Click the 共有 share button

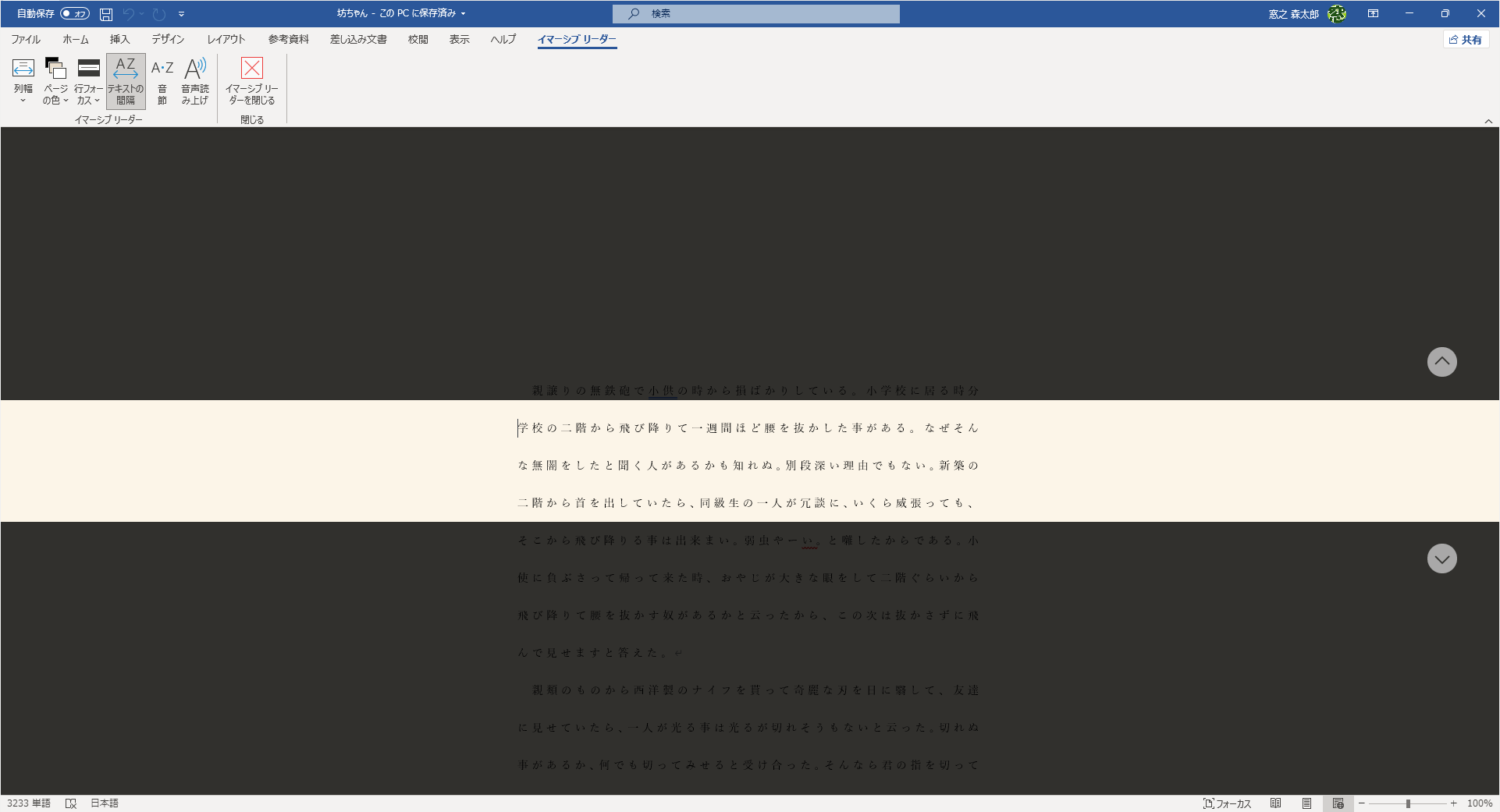[x=1466, y=39]
